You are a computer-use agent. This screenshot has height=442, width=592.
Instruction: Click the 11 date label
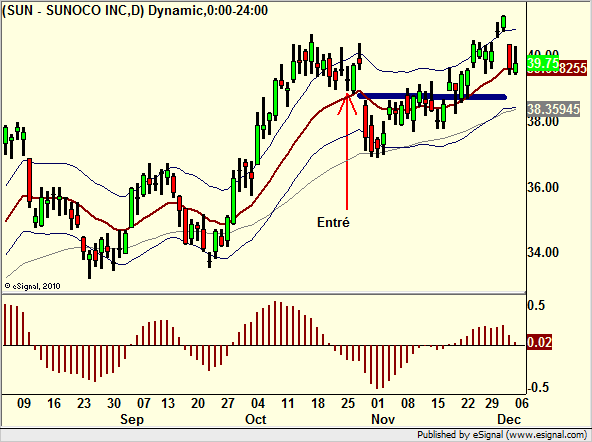288,403
